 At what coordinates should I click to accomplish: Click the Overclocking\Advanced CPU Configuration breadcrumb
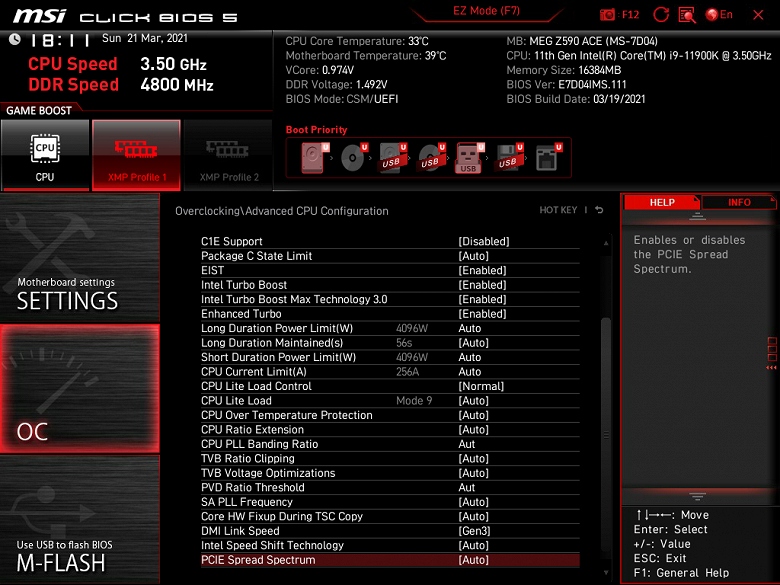(x=282, y=211)
